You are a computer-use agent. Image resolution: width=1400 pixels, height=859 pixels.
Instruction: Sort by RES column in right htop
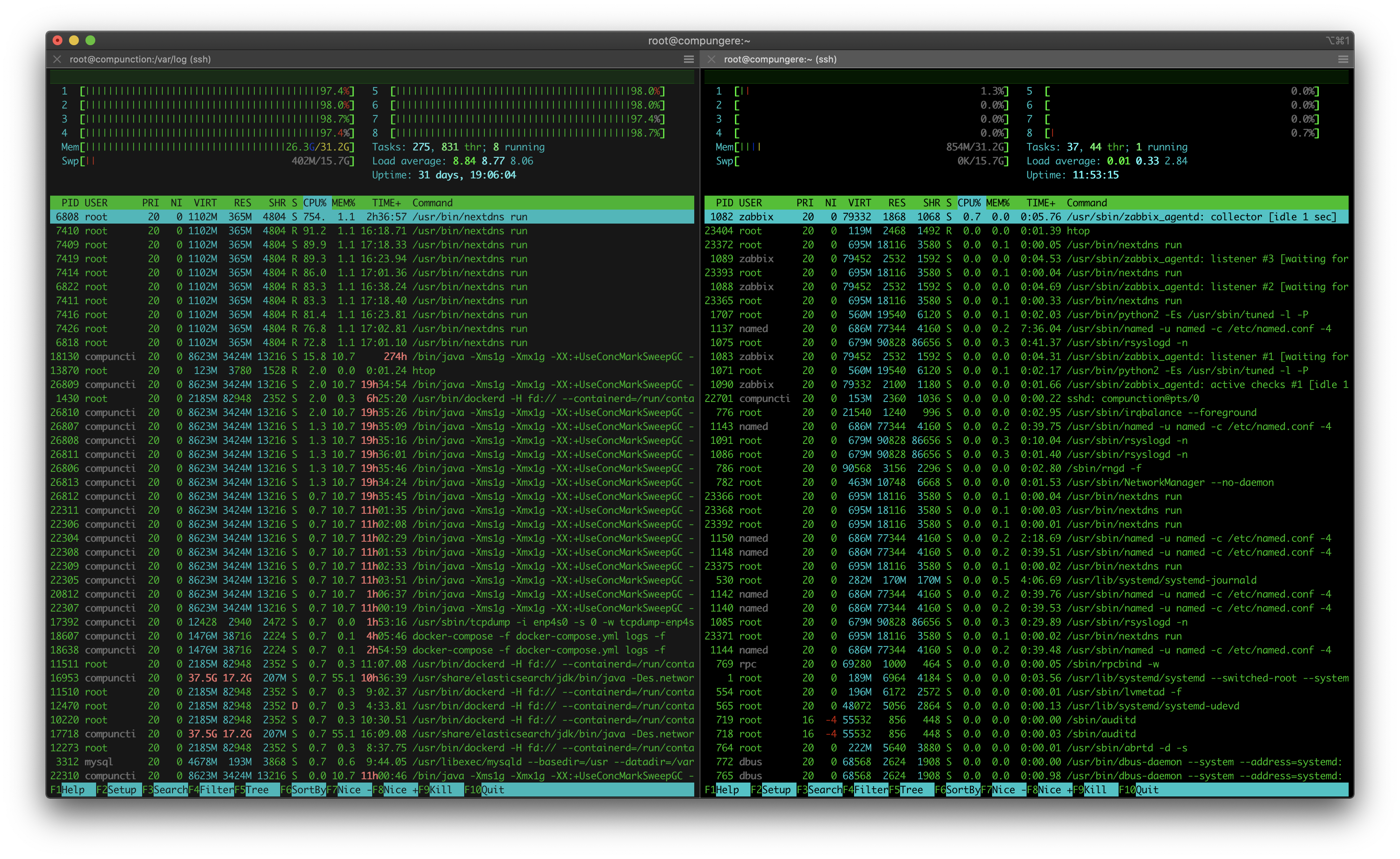[x=897, y=203]
